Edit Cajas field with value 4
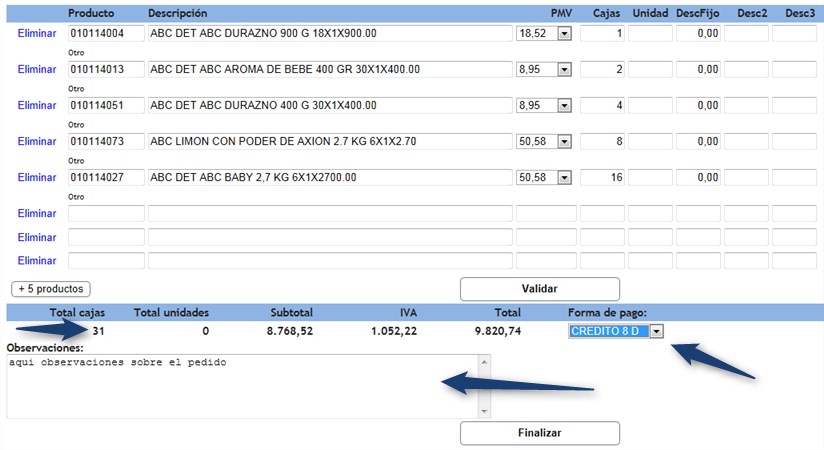Image resolution: width=824 pixels, height=450 pixels. tap(602, 105)
